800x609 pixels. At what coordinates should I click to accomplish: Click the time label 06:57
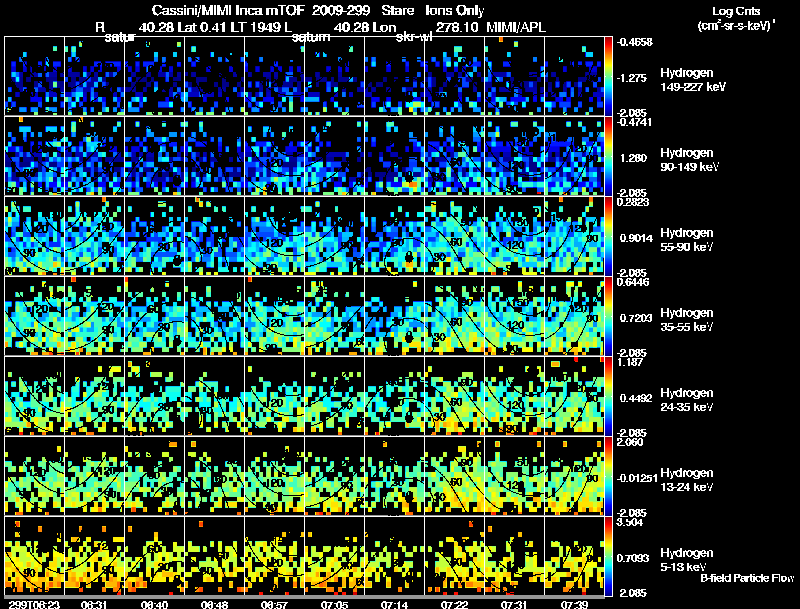coord(274,604)
